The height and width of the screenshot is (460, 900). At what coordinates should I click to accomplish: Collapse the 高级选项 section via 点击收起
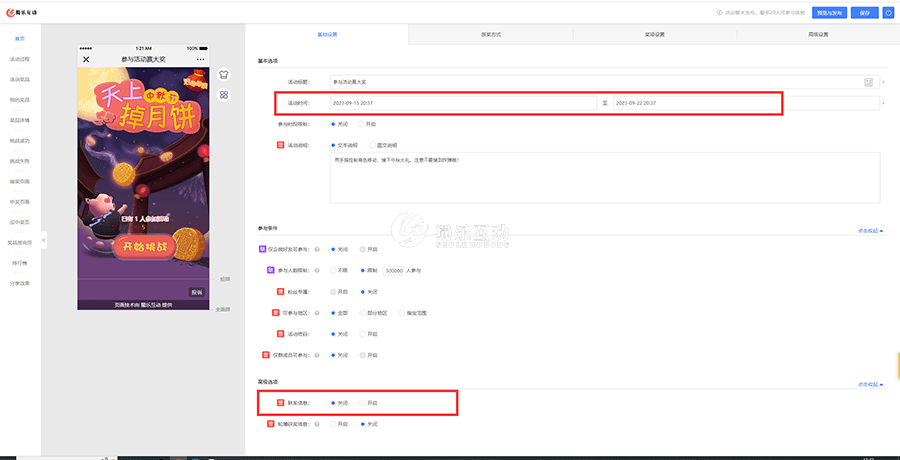868,385
